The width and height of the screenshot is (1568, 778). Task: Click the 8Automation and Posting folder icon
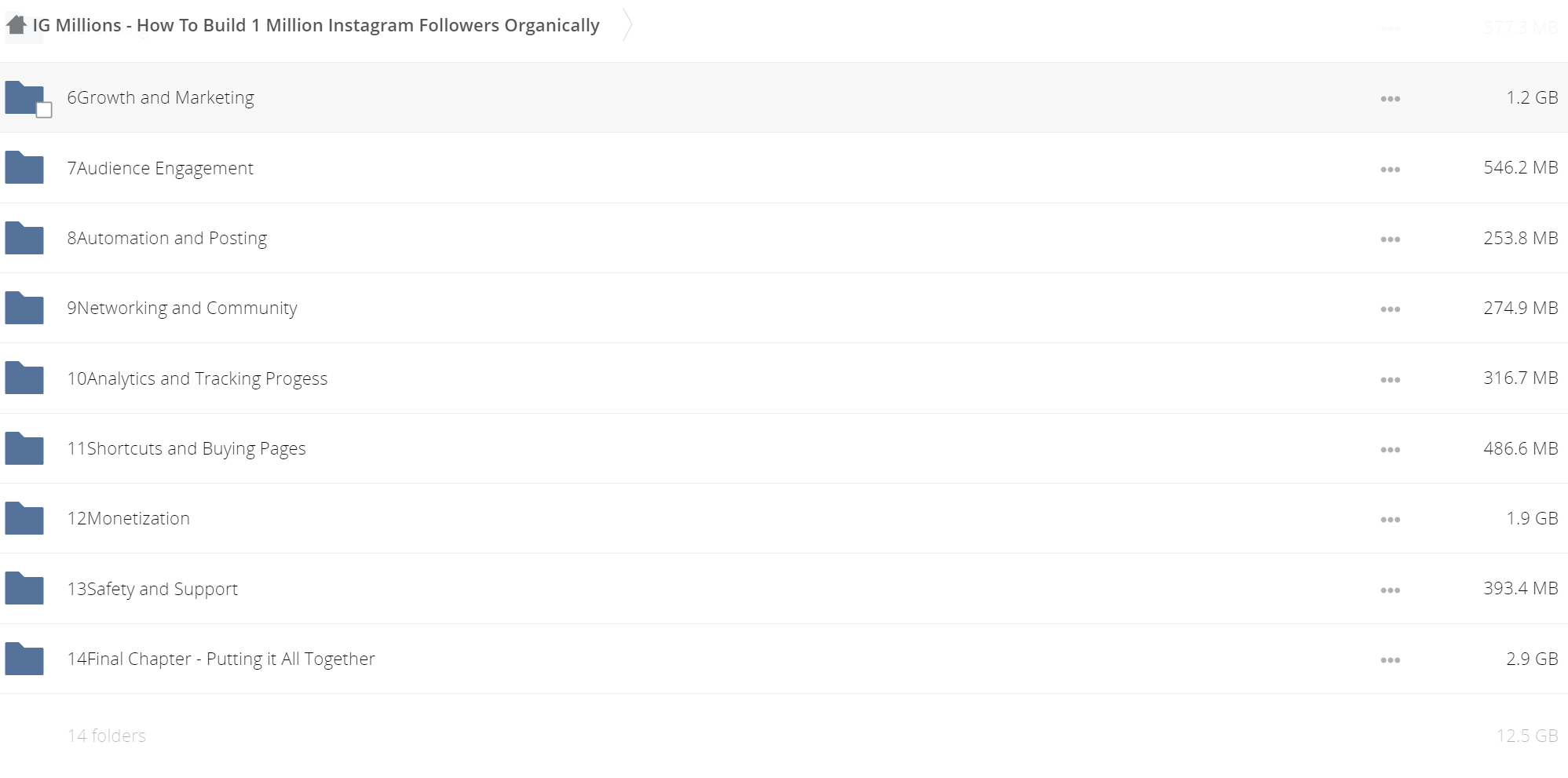[24, 238]
